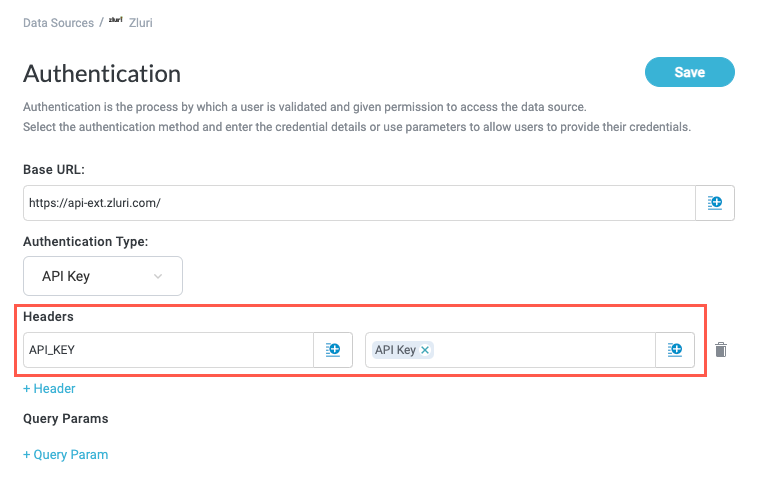The width and height of the screenshot is (758, 485).
Task: Delete the header row with trash icon
Action: [x=721, y=350]
